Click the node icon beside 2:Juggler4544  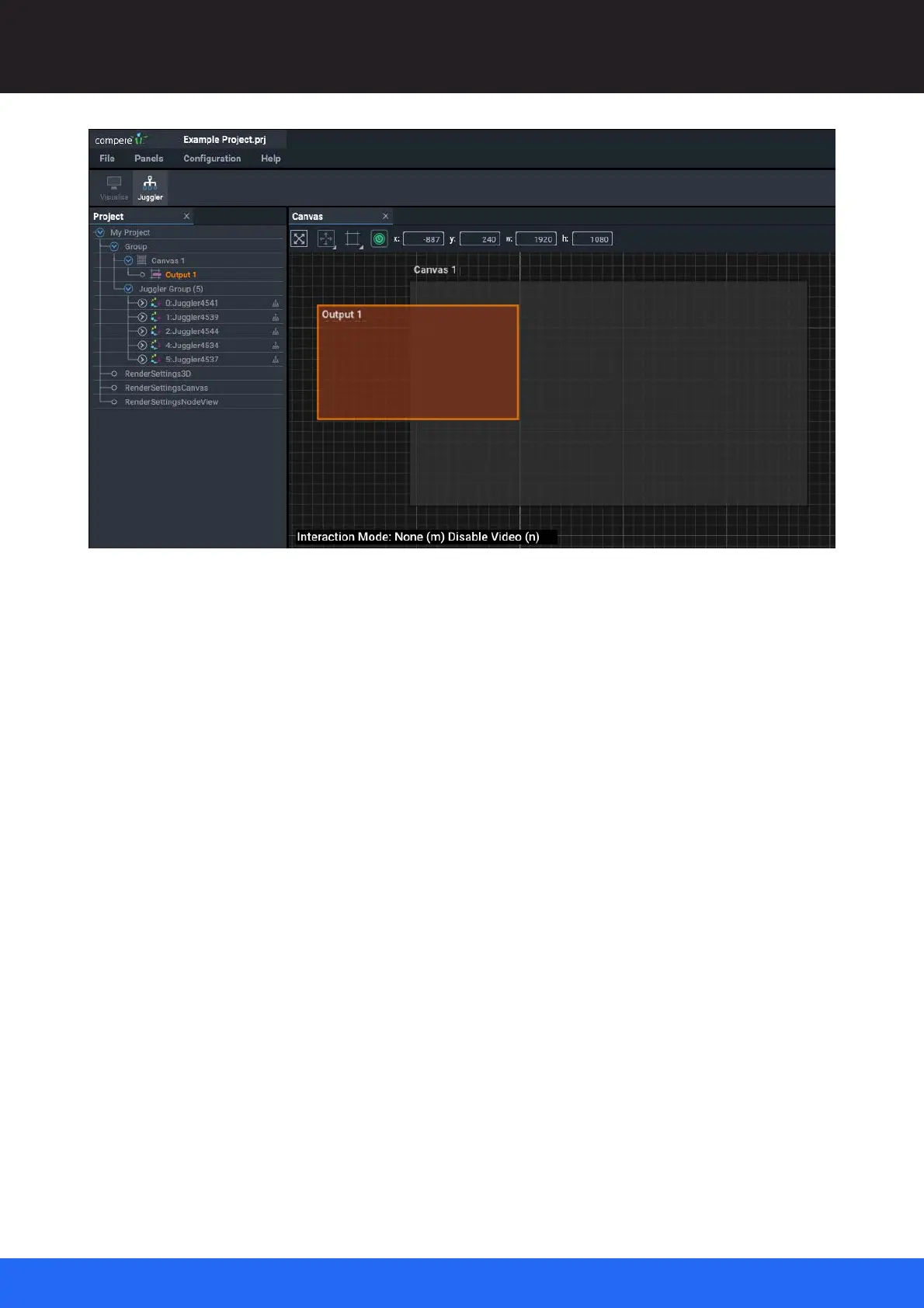155,331
